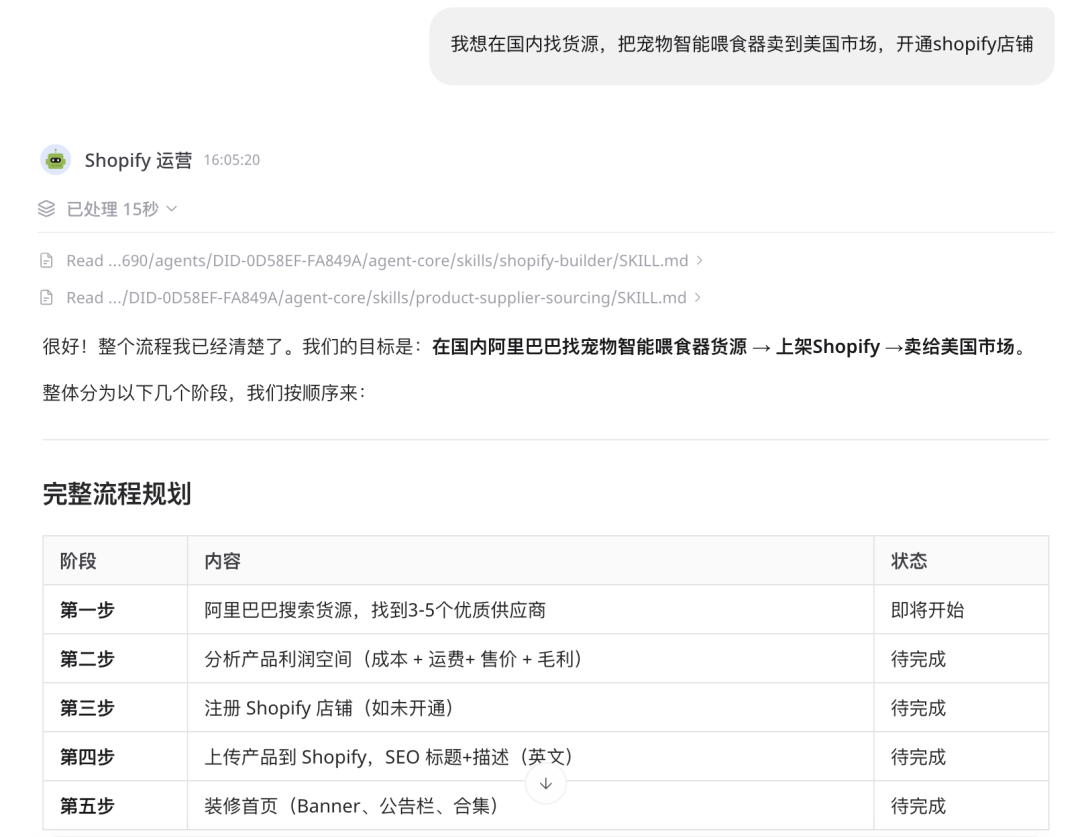Open the Read product-supplier-sourcing SKILL.md entry

[377, 298]
